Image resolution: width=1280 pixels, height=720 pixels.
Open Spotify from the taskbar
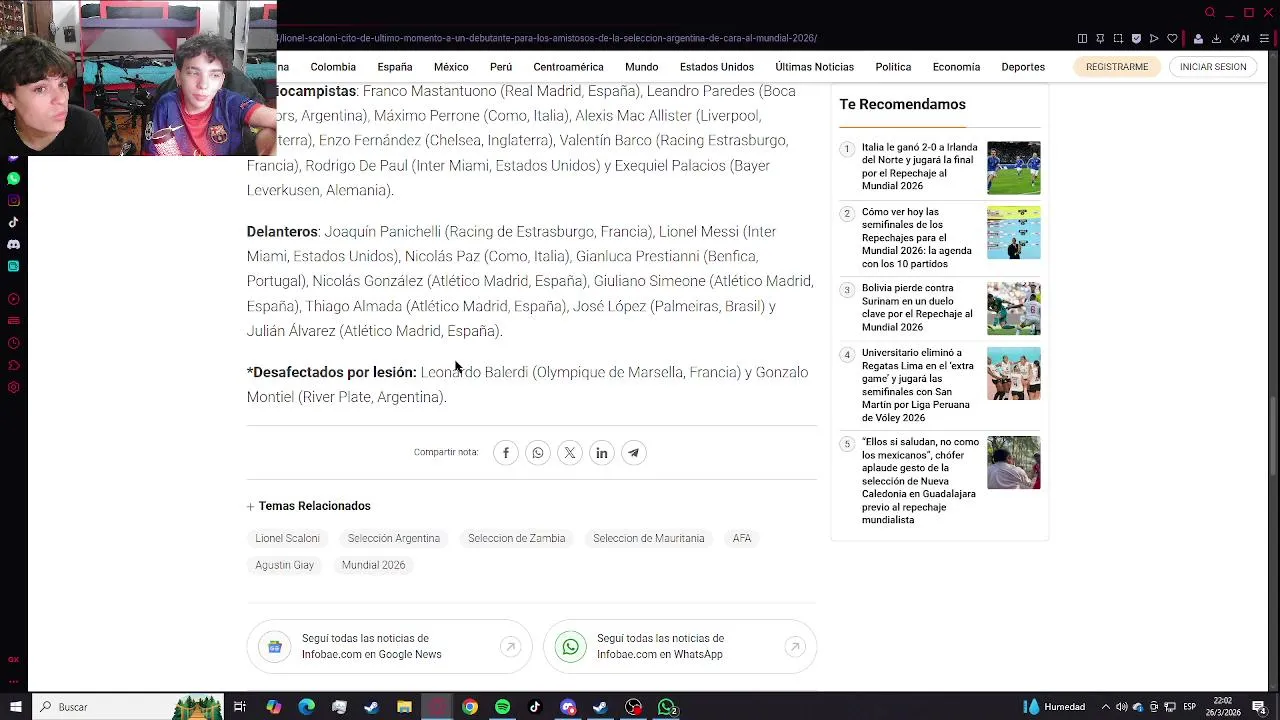[502, 707]
